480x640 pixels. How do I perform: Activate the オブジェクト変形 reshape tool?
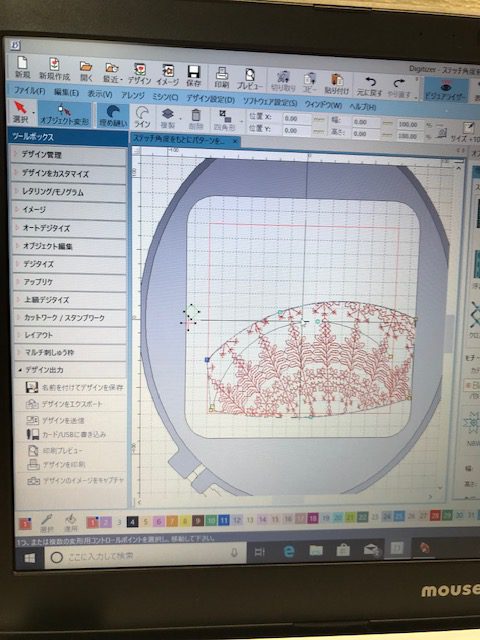(x=64, y=114)
